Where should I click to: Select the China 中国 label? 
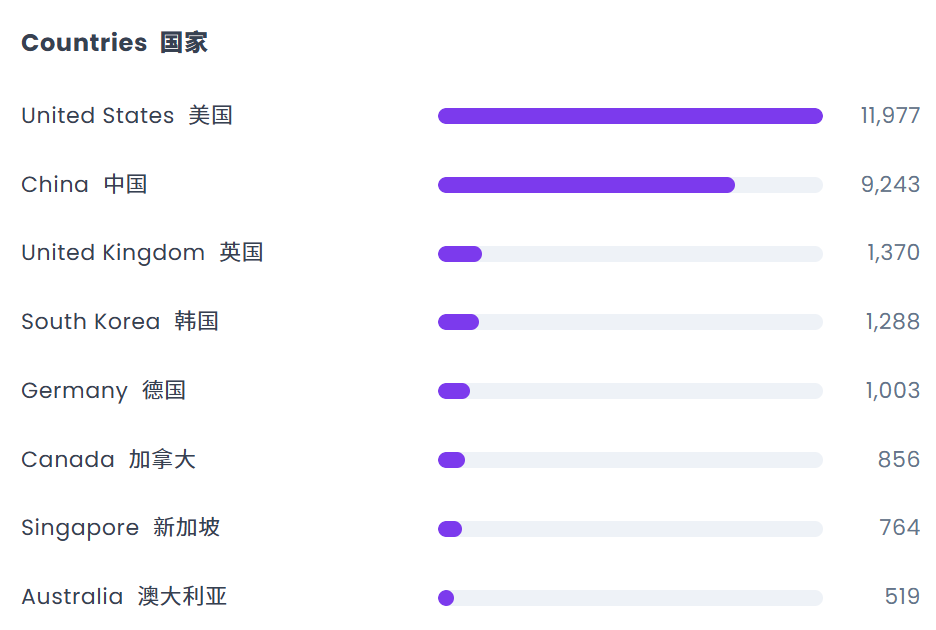[84, 184]
